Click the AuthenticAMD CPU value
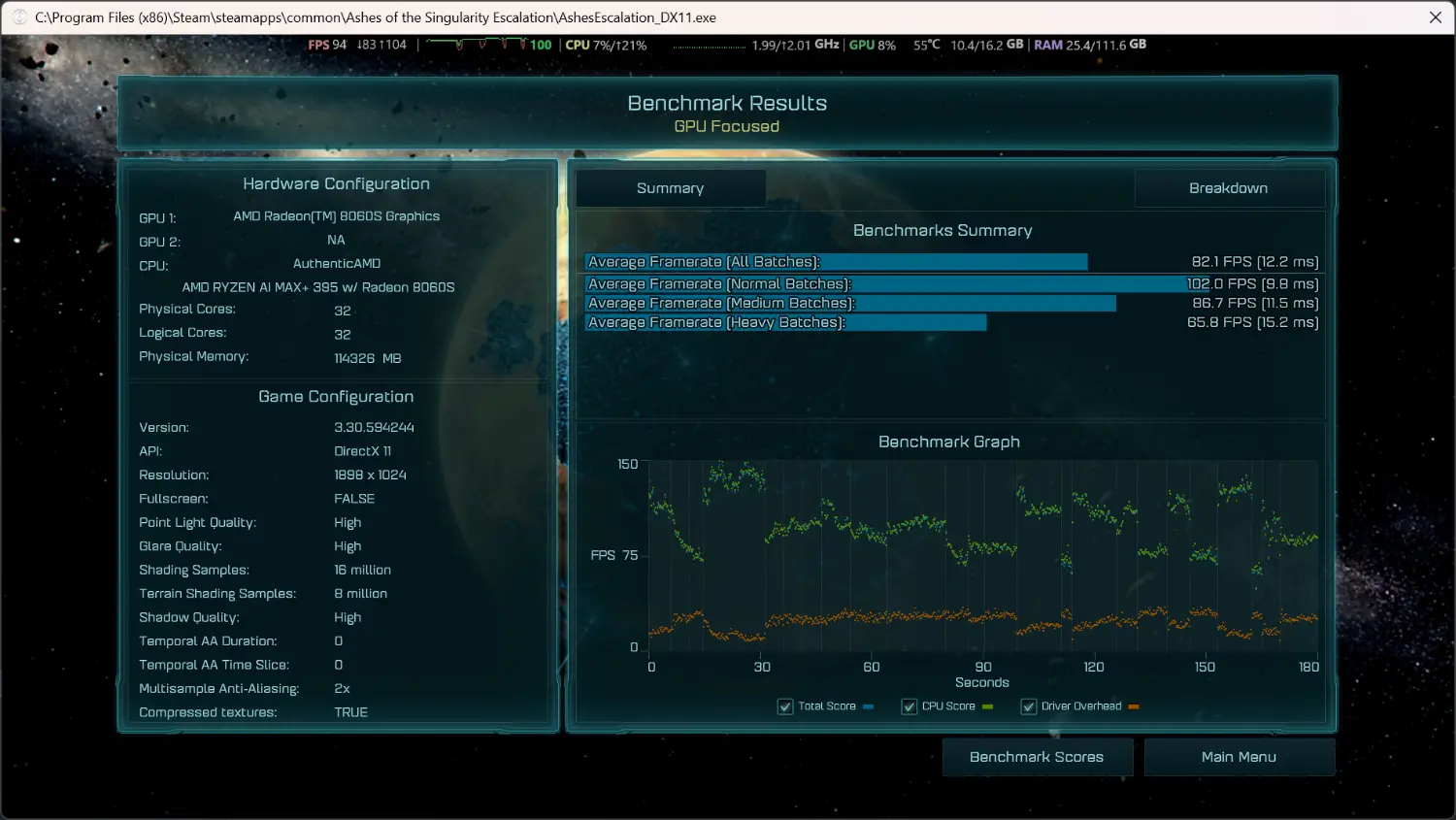 [337, 264]
